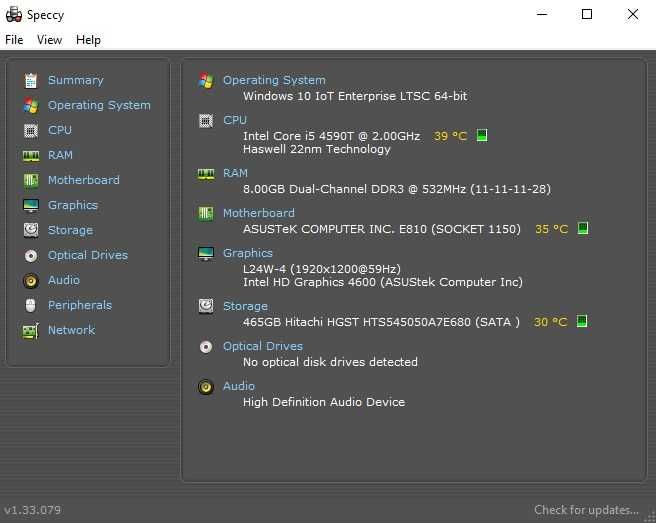Open the View menu
Image resolution: width=656 pixels, height=523 pixels.
click(49, 40)
